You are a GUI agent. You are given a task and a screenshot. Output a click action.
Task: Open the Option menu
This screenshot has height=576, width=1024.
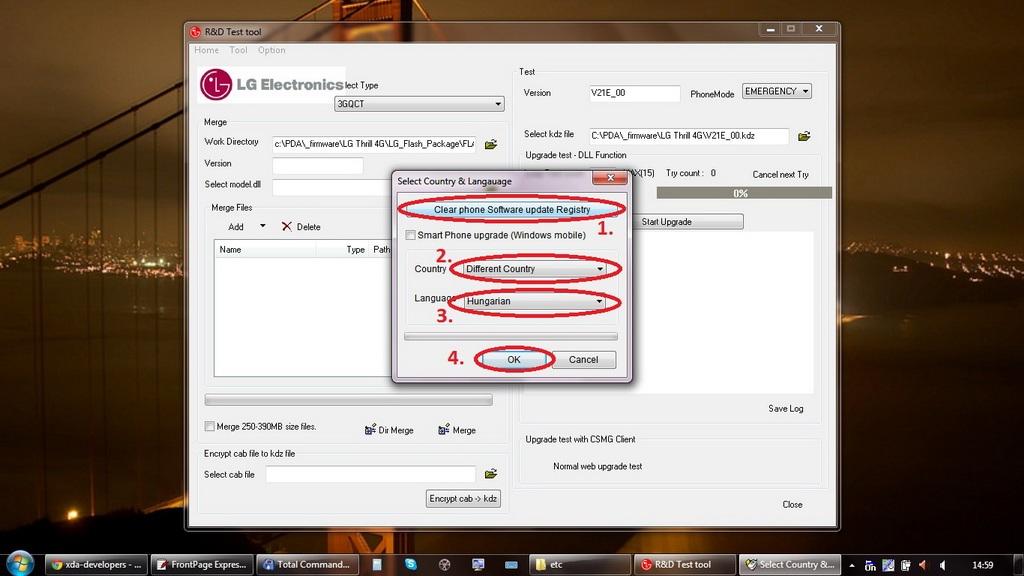click(x=272, y=50)
